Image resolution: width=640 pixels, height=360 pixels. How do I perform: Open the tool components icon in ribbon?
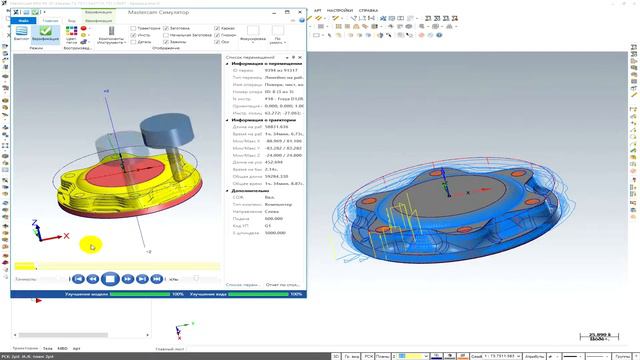(111, 31)
